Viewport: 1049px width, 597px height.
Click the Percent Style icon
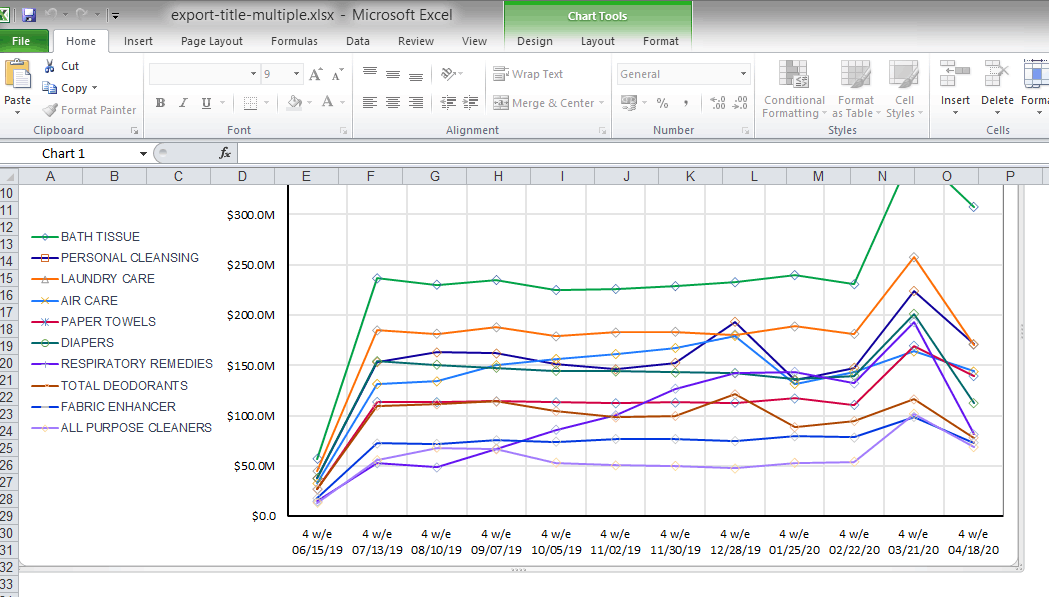click(x=662, y=103)
